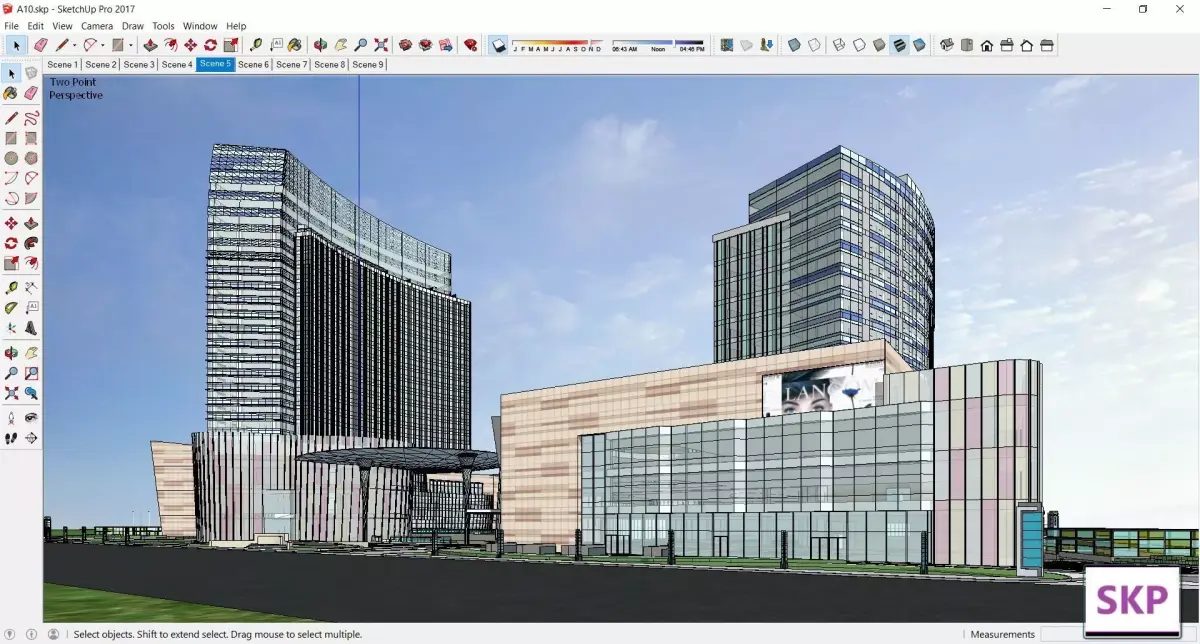This screenshot has height=644, width=1200.
Task: Pick the Paint Bucket tool in left palette
Action: click(x=11, y=93)
